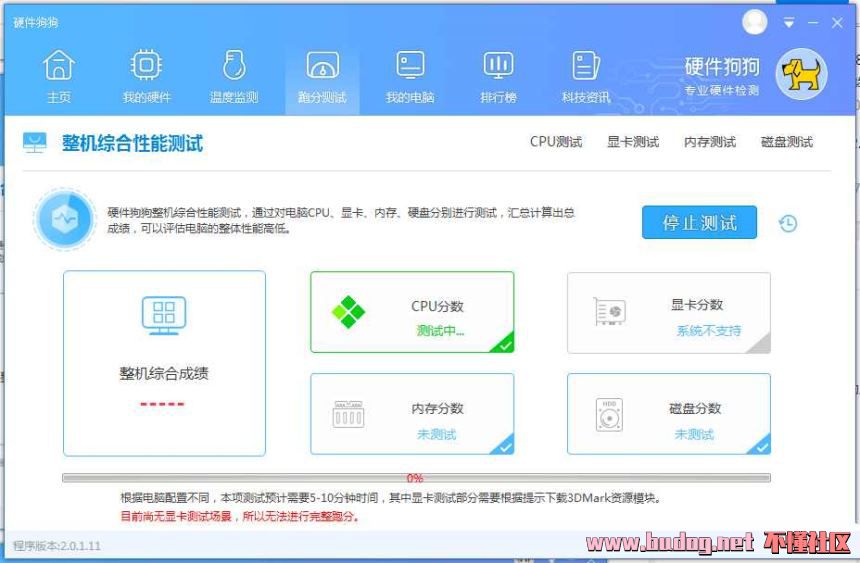This screenshot has width=860, height=563.
Task: Click the 整机综合性能测试 heading
Action: pyautogui.click(x=132, y=143)
